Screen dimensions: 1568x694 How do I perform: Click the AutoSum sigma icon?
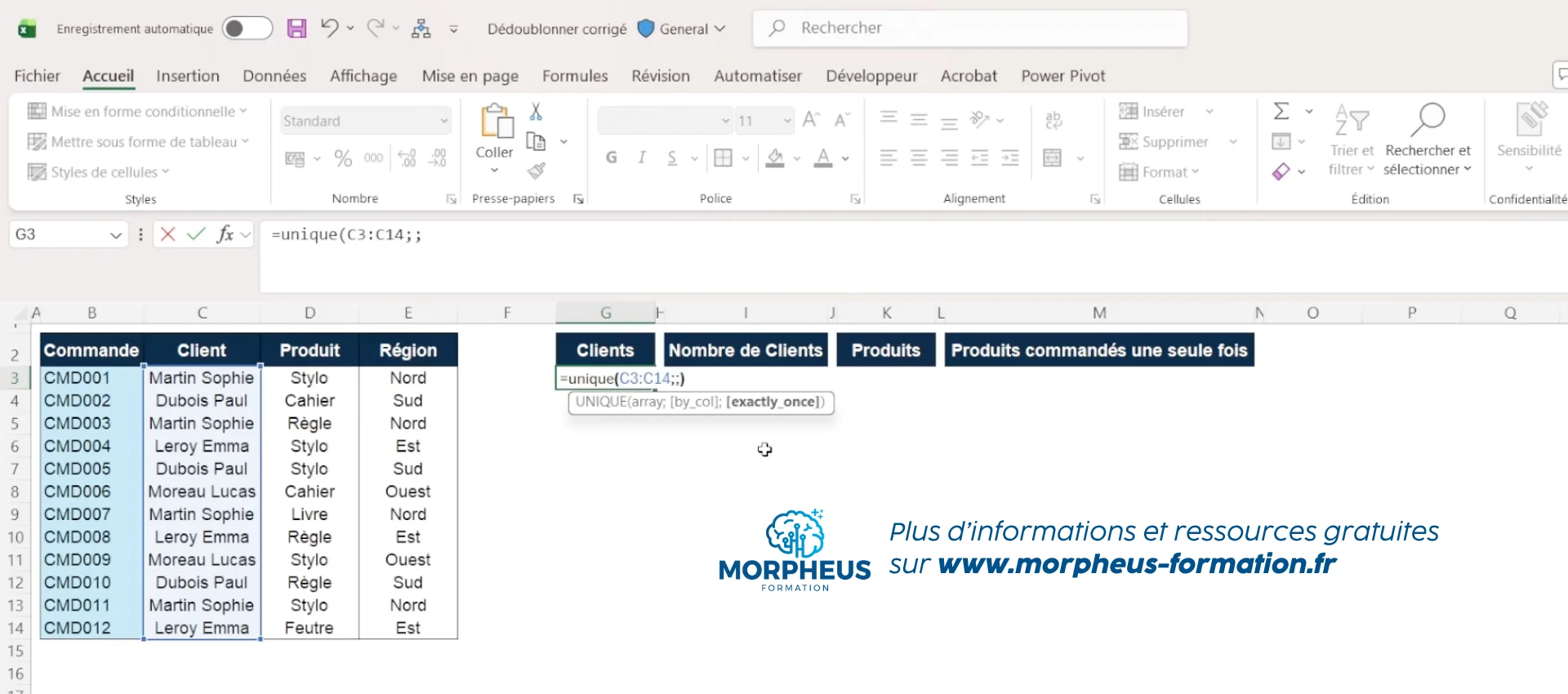click(1281, 110)
